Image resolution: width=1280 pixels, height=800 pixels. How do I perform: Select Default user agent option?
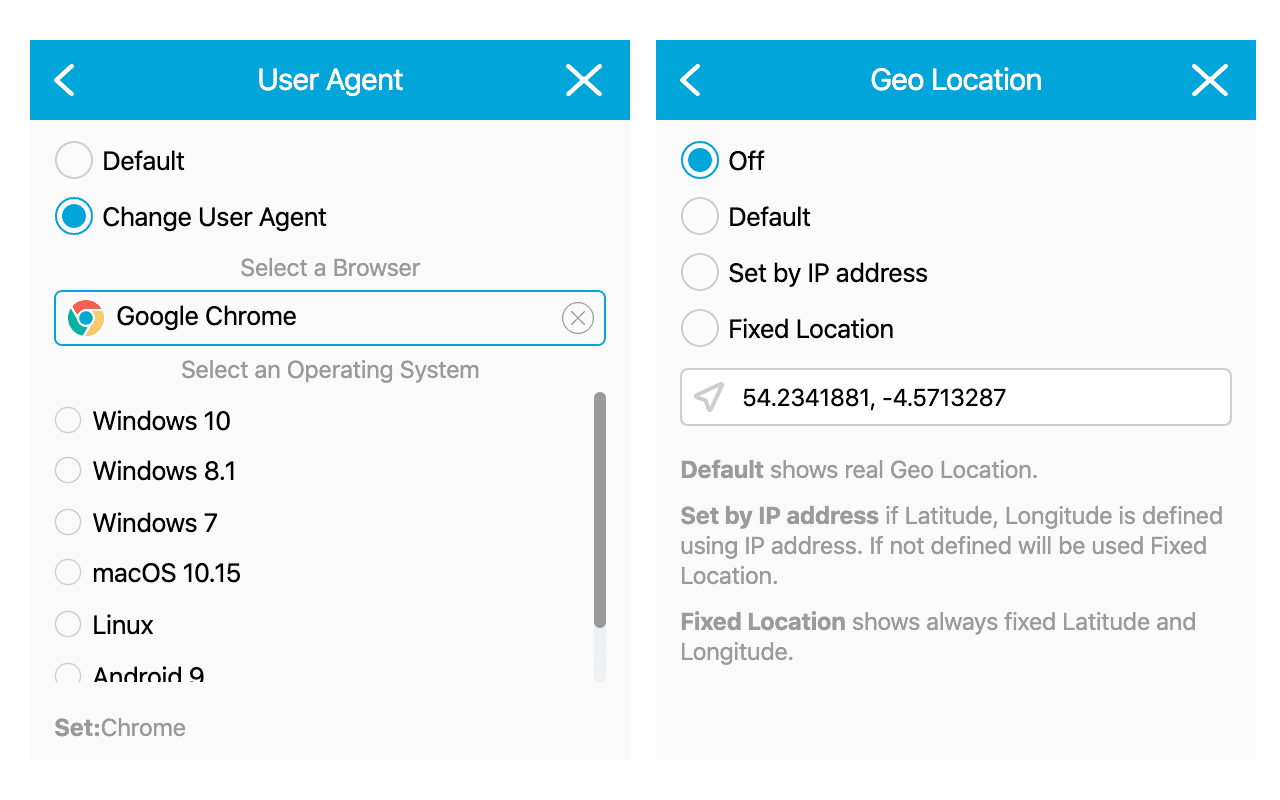click(74, 161)
